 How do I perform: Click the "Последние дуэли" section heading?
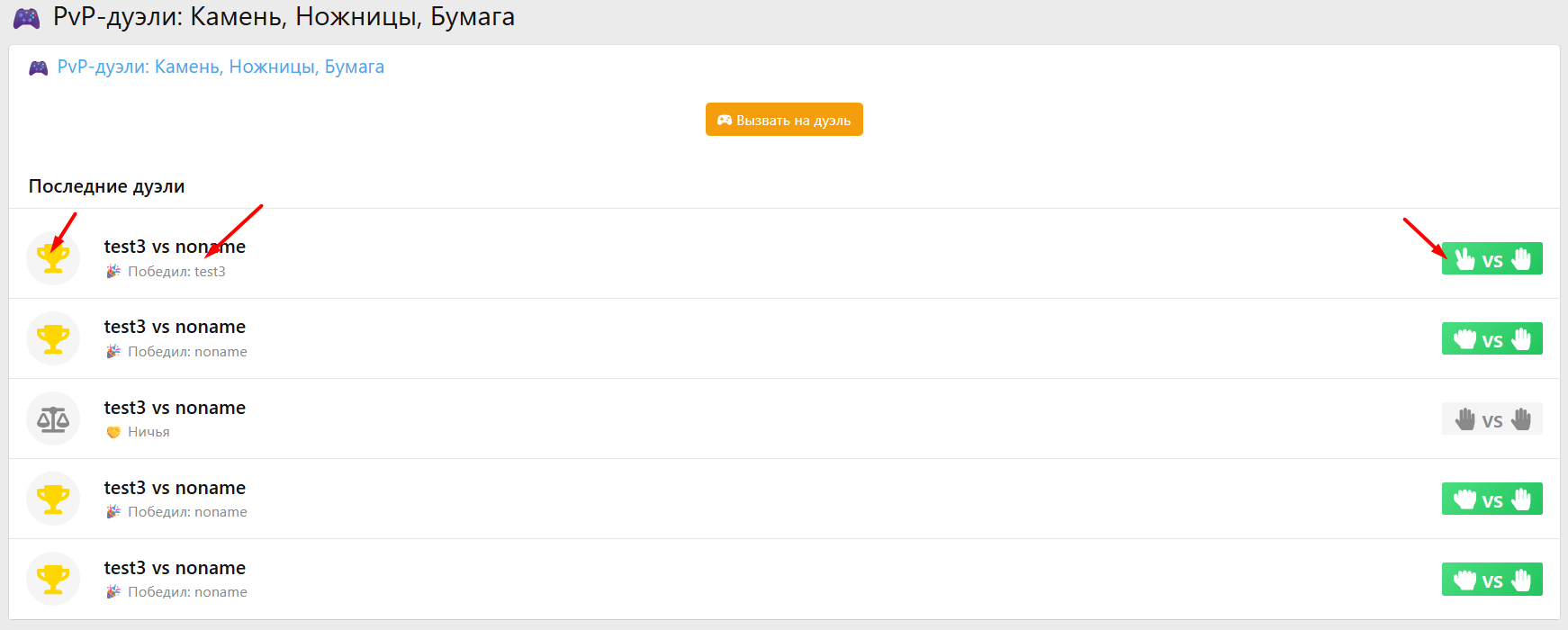point(106,186)
